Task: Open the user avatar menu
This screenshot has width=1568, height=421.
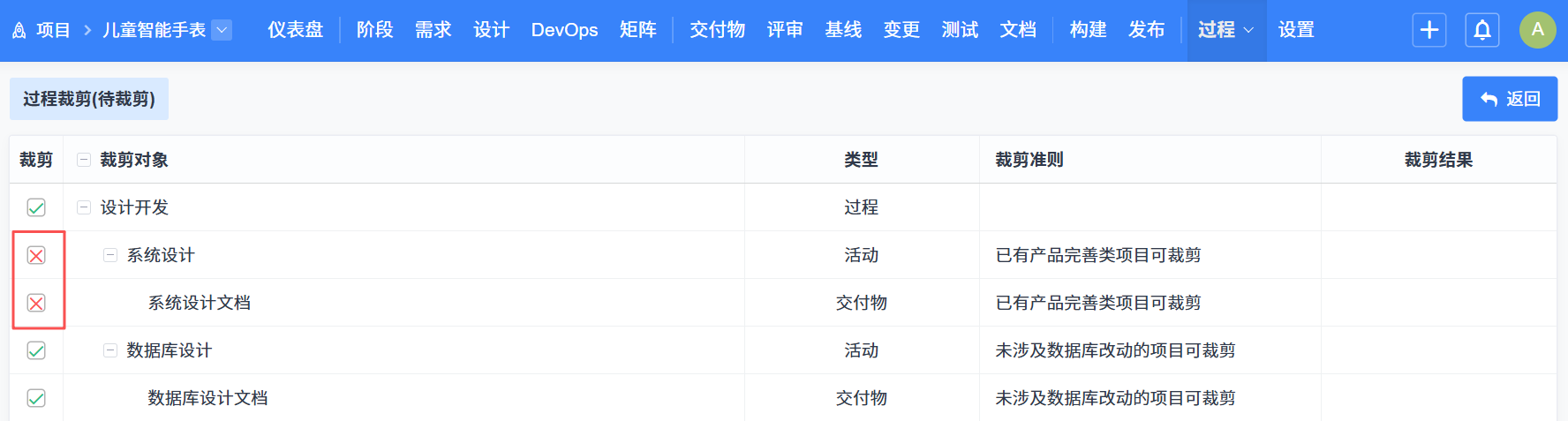Action: click(x=1537, y=30)
